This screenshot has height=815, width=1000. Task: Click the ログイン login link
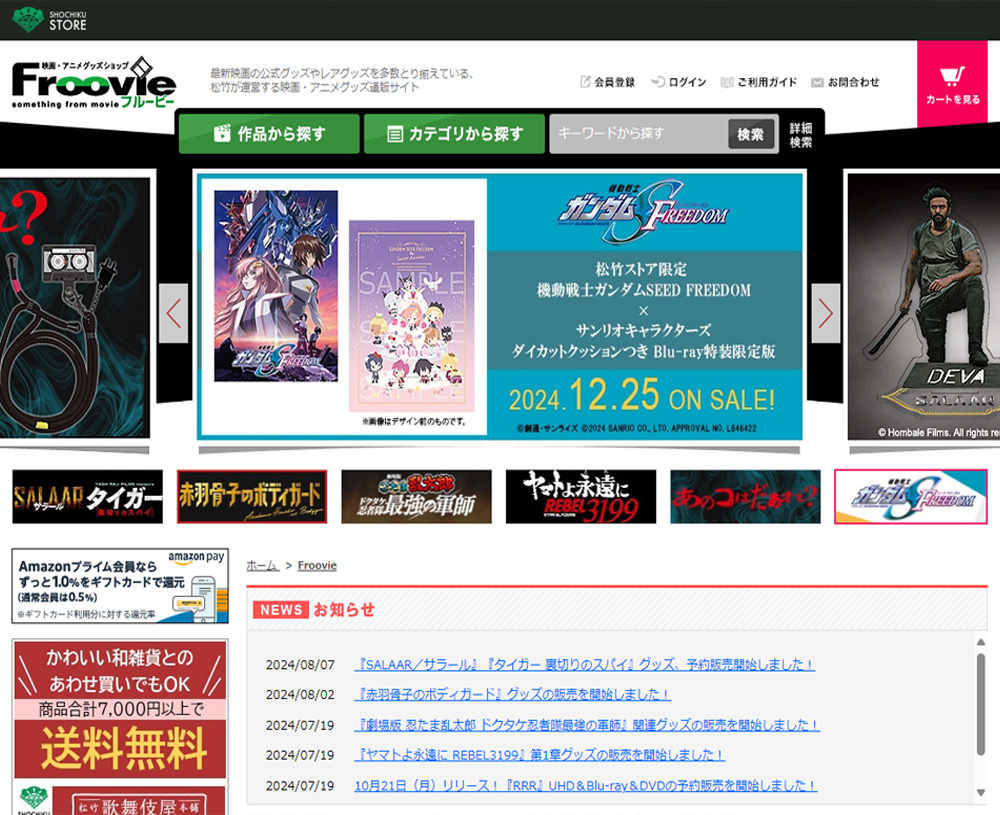coord(679,82)
